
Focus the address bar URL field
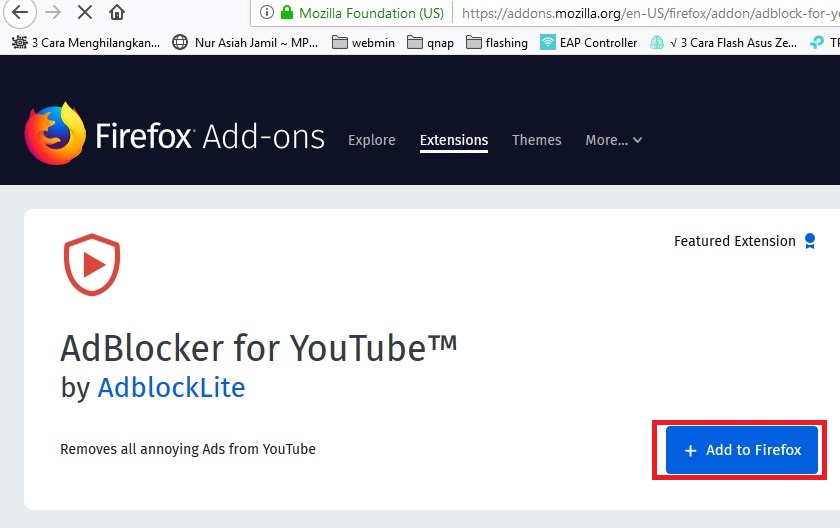coord(649,13)
